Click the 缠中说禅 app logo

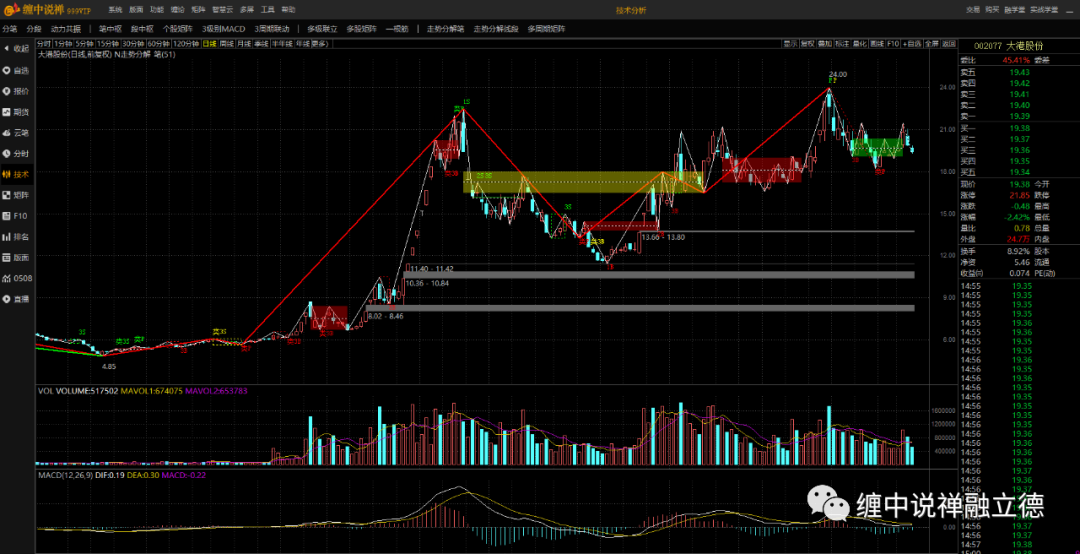47,10
